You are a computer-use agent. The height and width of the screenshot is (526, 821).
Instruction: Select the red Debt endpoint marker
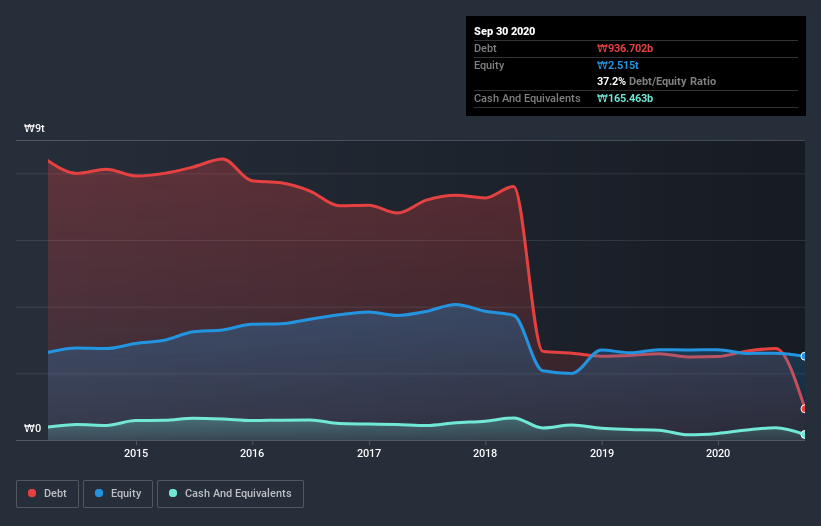pyautogui.click(x=804, y=408)
